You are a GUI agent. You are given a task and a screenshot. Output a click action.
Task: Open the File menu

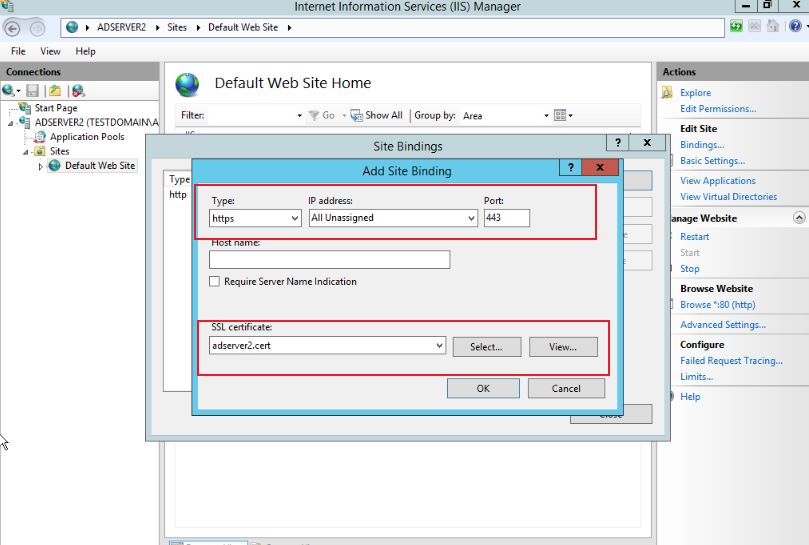tap(18, 52)
